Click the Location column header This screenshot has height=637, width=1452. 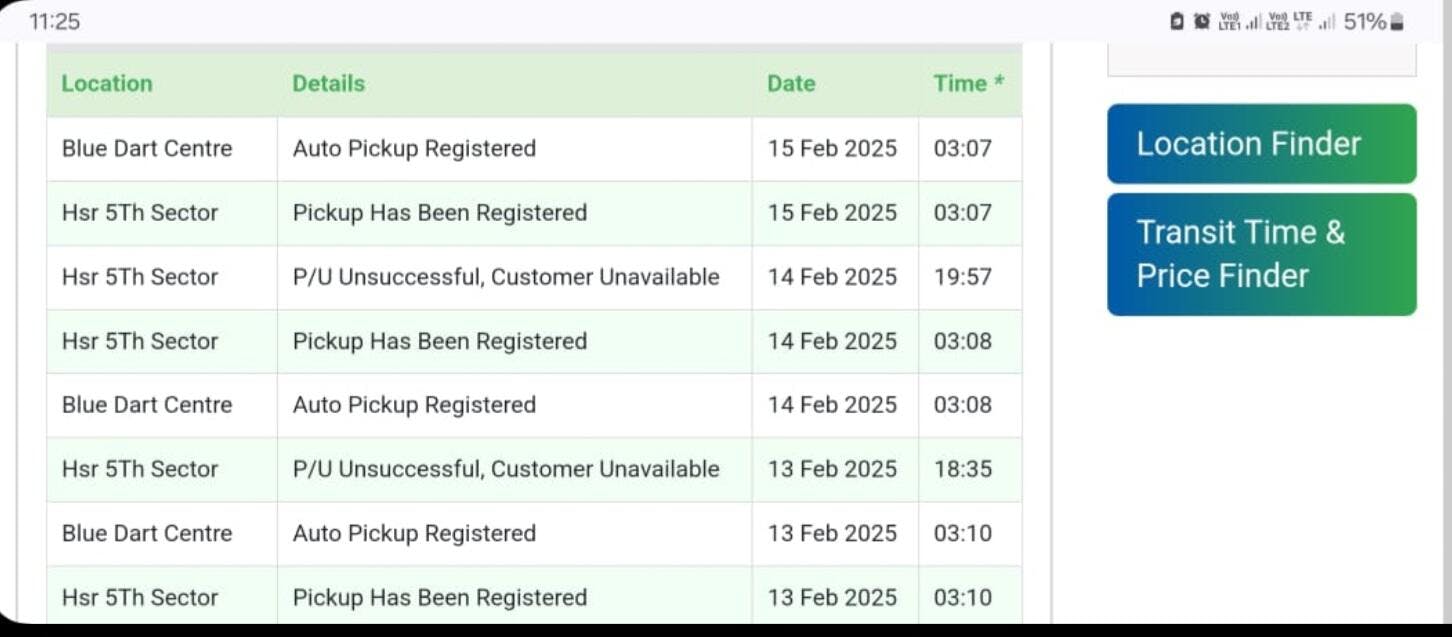pos(107,84)
